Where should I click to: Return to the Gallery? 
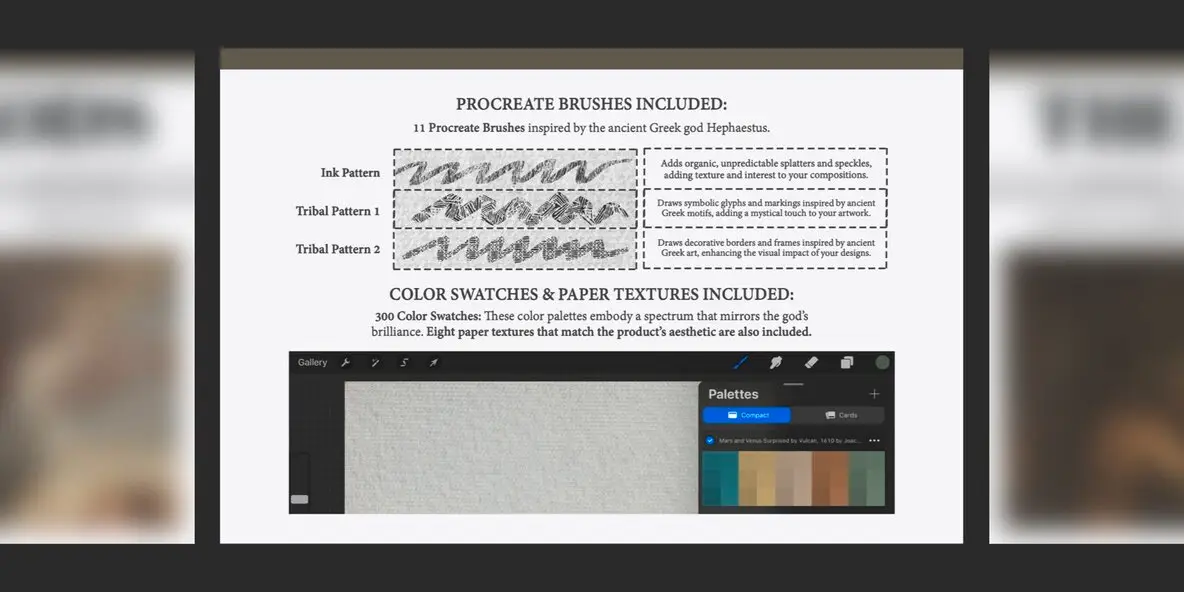click(312, 362)
